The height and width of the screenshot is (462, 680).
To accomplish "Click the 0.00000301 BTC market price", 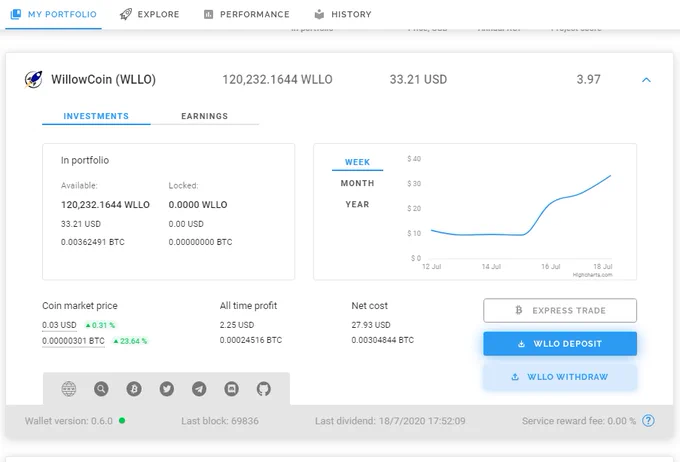I will tap(73, 341).
